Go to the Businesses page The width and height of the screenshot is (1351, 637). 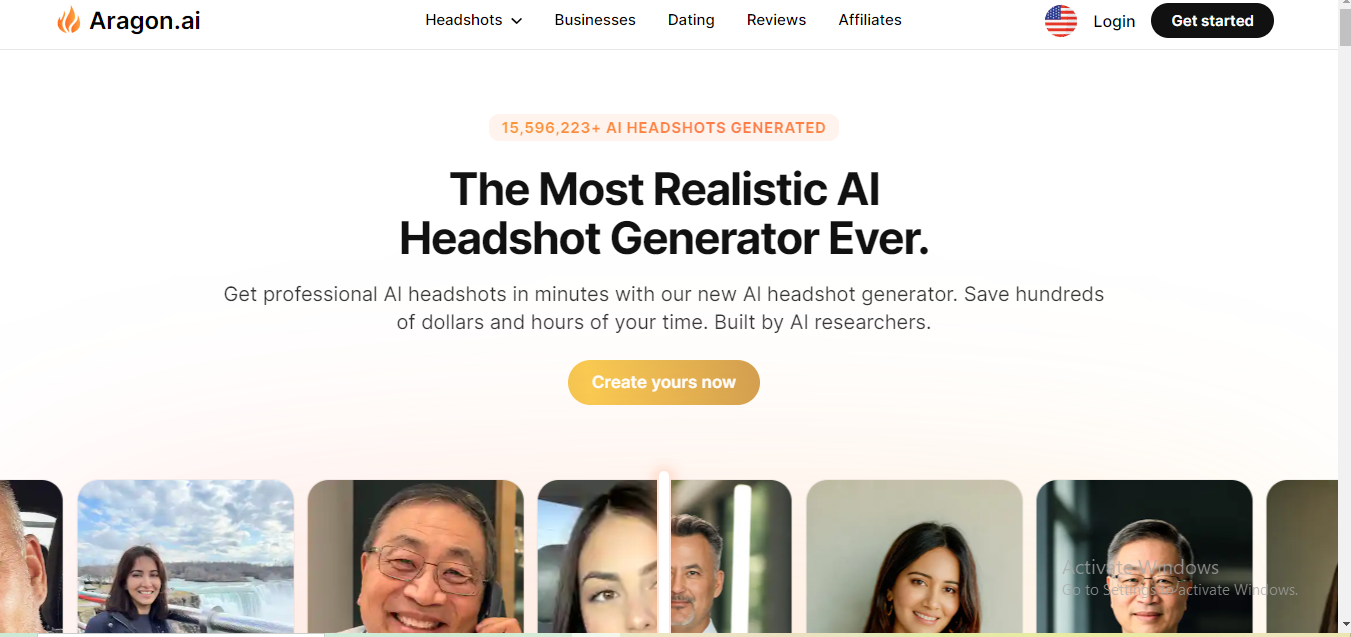(x=595, y=20)
